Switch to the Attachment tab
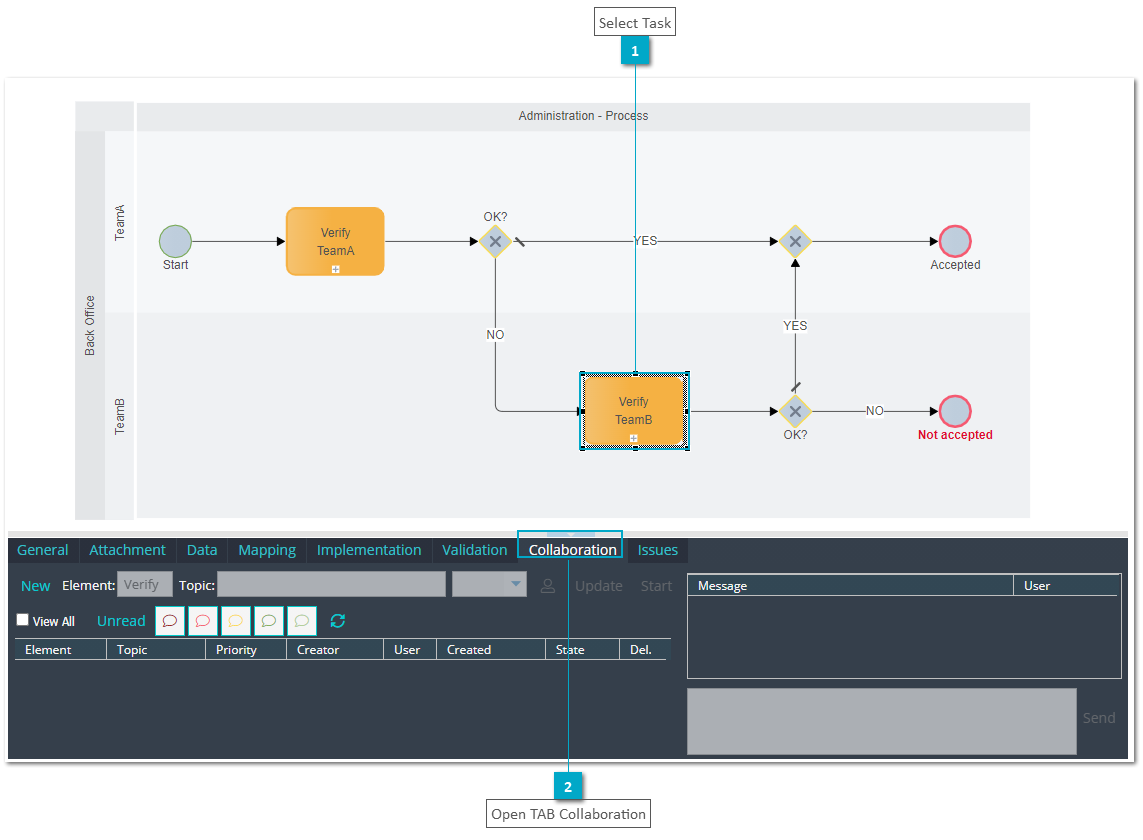Viewport: 1143px width, 840px height. point(127,550)
